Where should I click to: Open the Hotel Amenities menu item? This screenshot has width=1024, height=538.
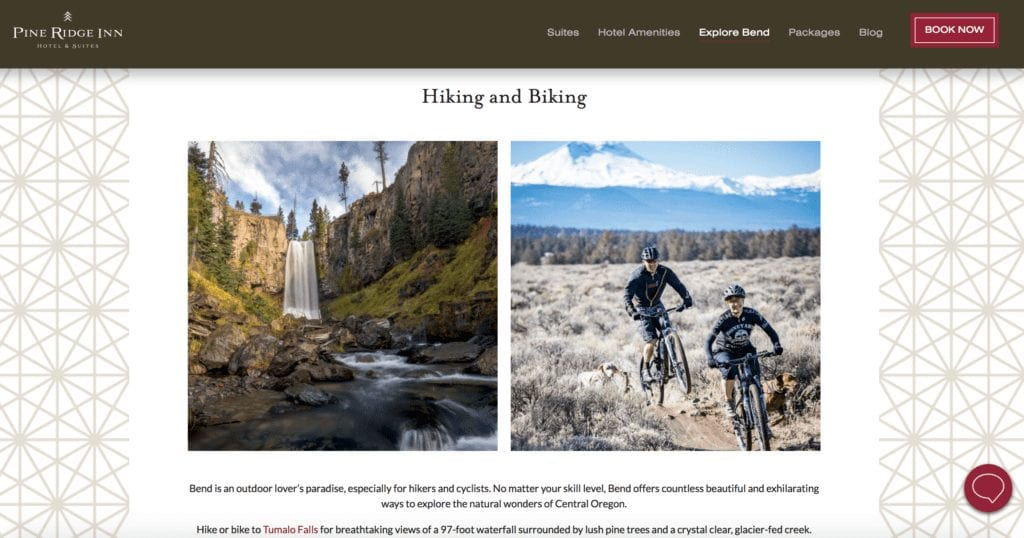point(639,32)
